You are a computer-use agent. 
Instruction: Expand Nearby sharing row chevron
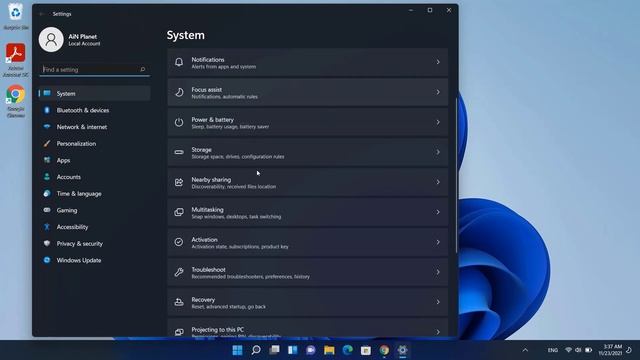click(438, 182)
